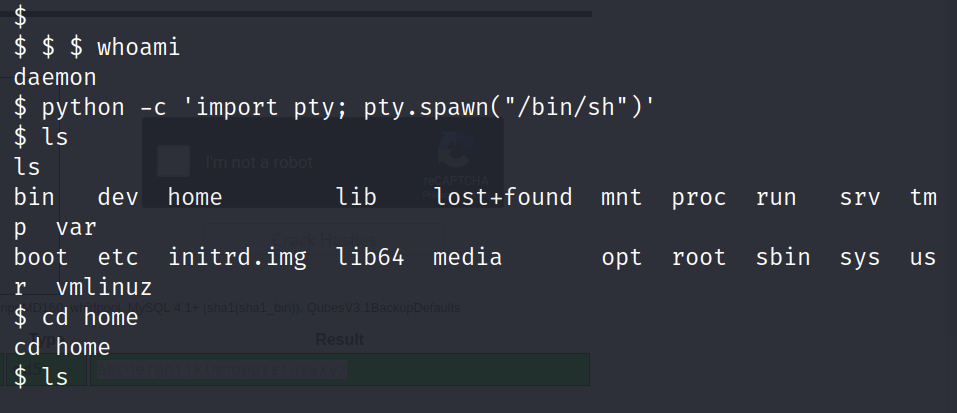
Task: Click the Result column header
Action: tap(339, 339)
